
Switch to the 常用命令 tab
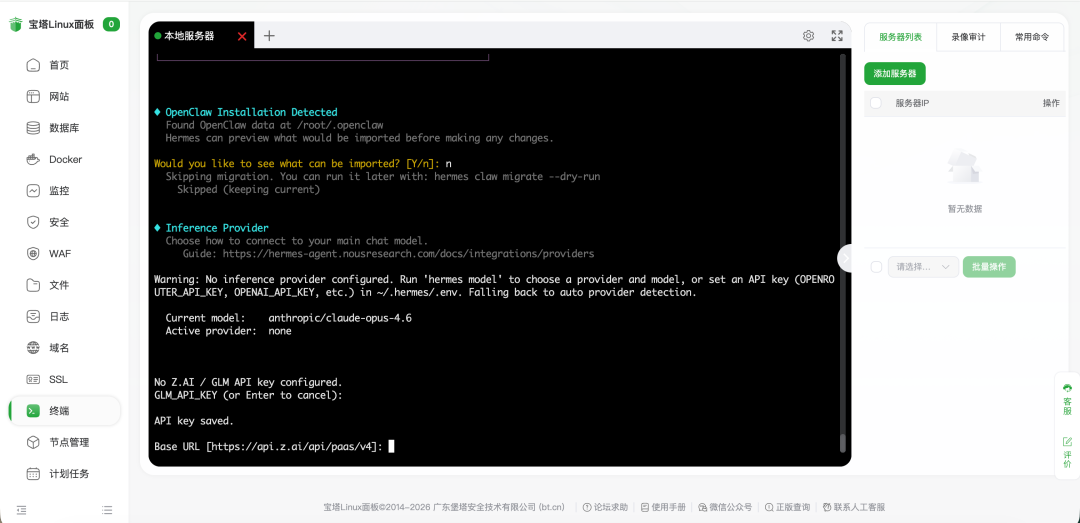pyautogui.click(x=1032, y=37)
